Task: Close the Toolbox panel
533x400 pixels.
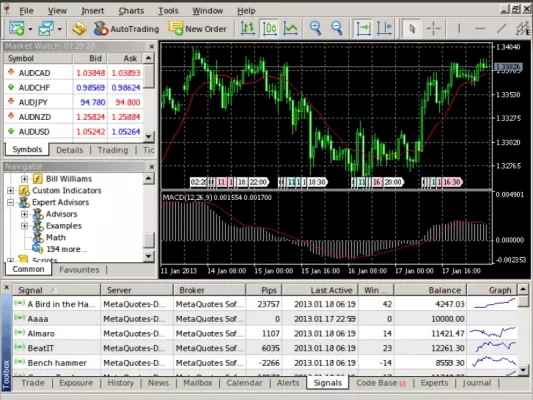Action: pos(6,288)
